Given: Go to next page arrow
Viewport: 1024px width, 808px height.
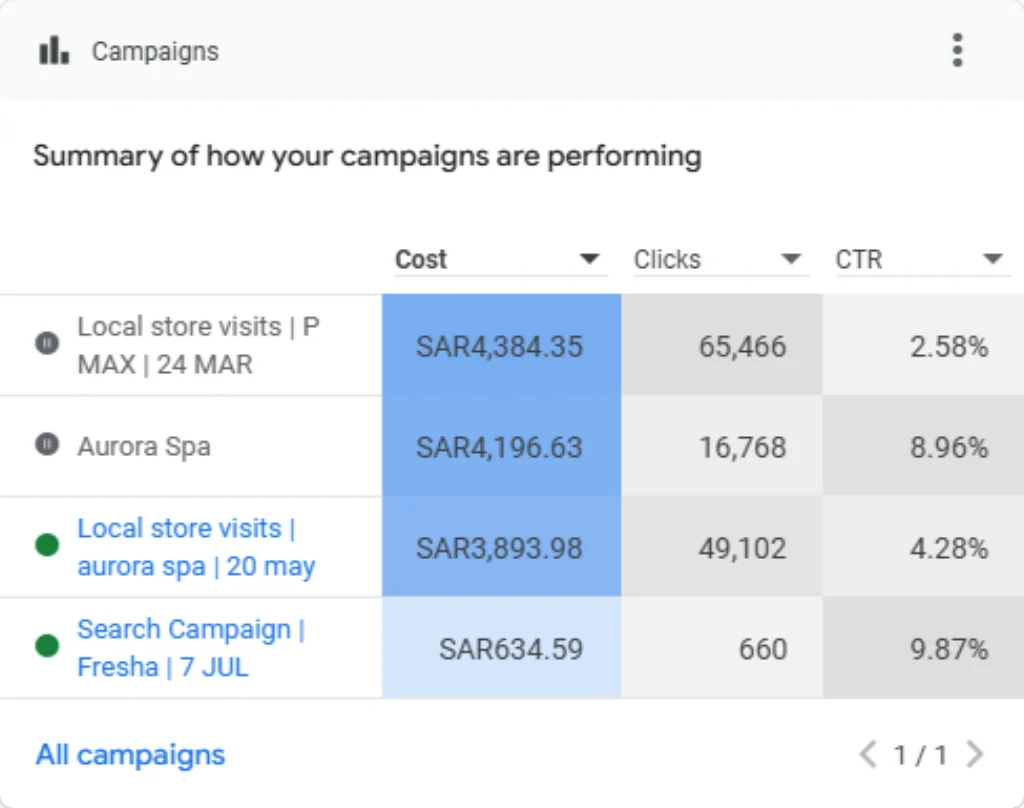Looking at the screenshot, I should (x=975, y=754).
